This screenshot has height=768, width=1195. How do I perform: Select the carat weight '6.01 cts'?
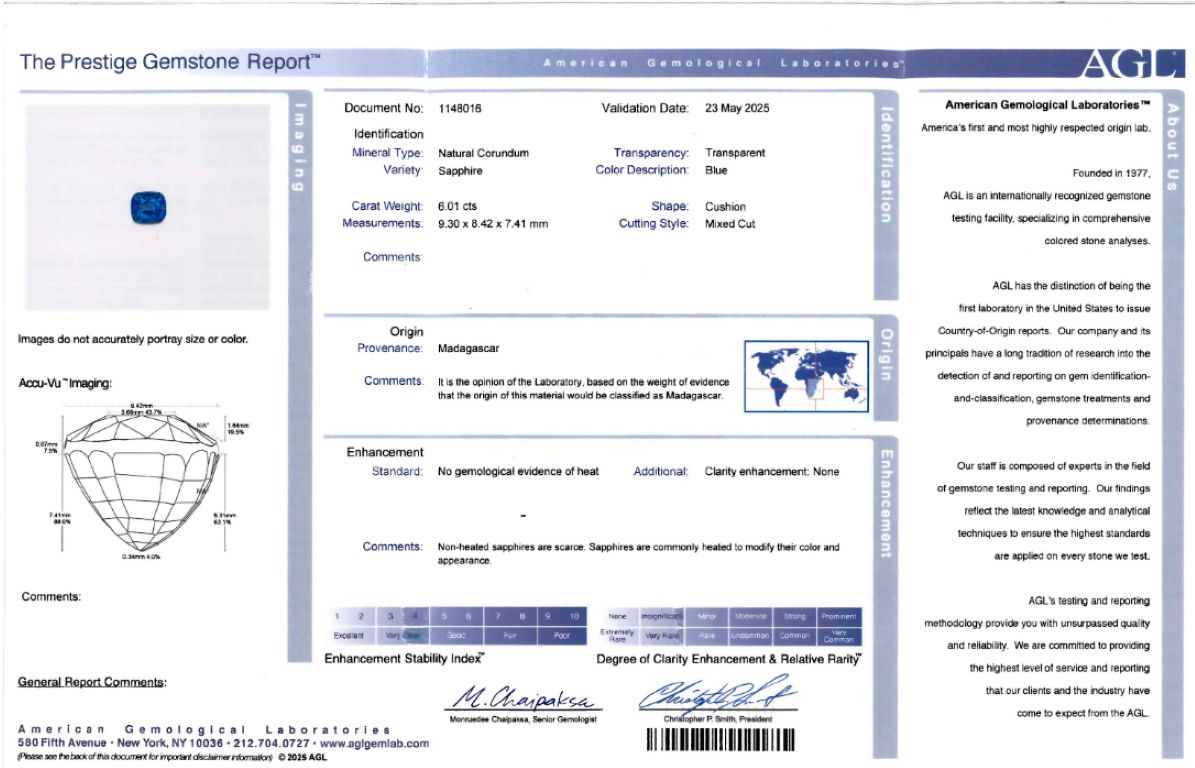tap(457, 206)
